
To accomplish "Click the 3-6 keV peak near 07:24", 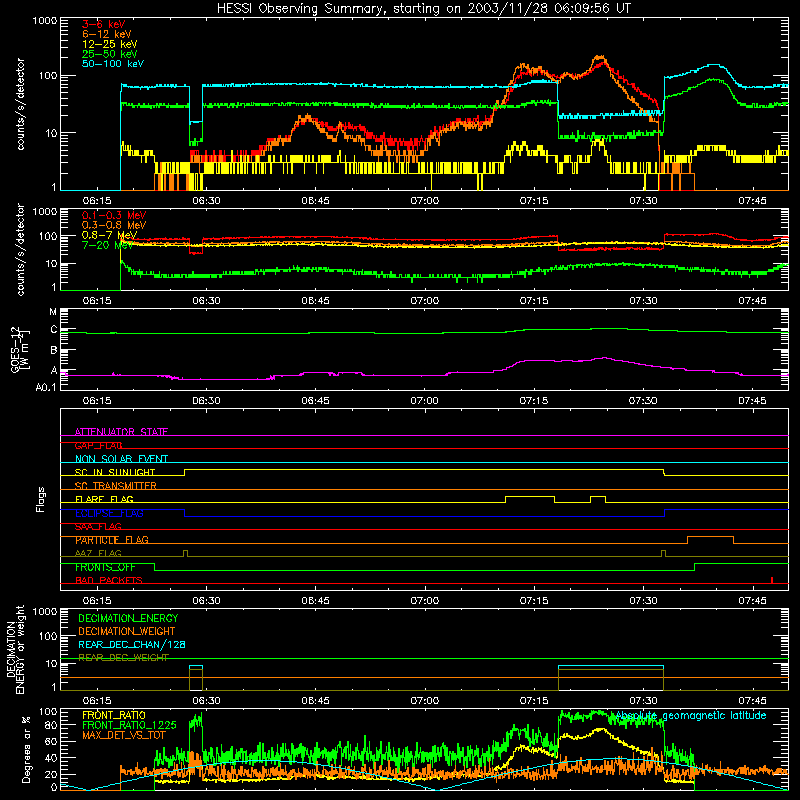I will pos(602,61).
